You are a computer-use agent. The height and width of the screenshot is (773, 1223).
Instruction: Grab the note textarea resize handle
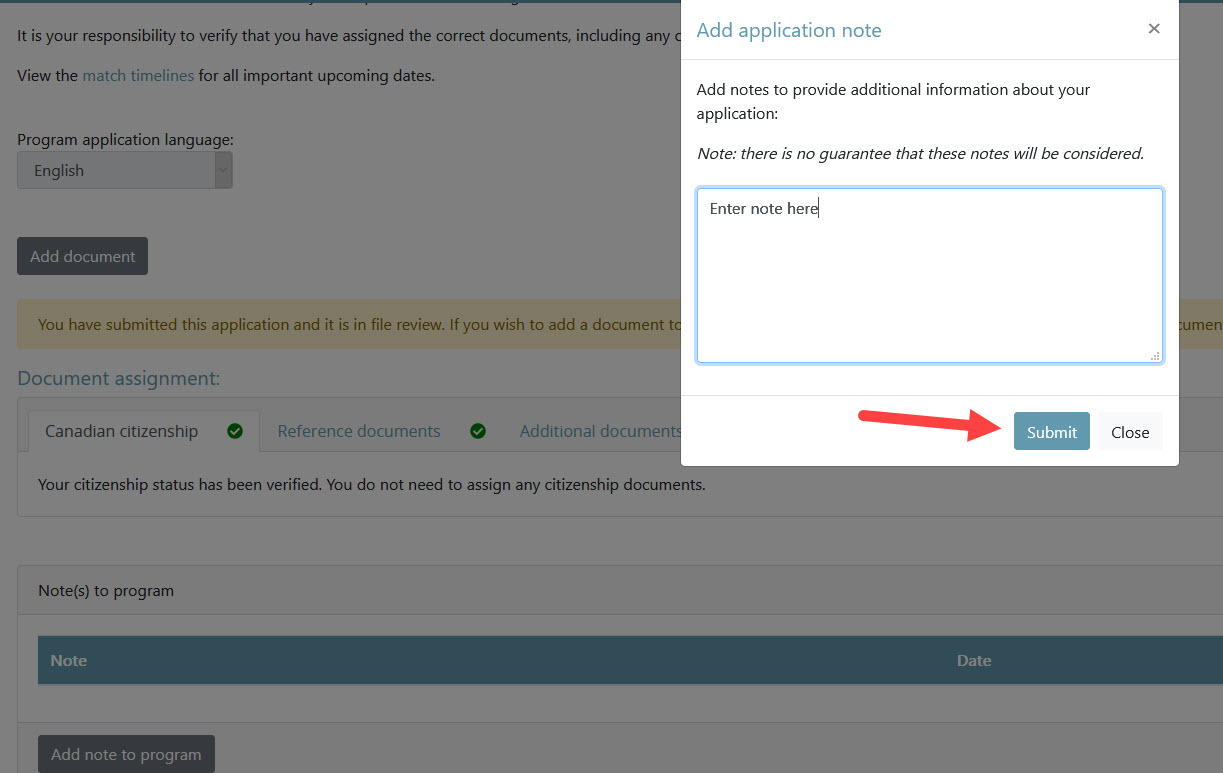(1155, 355)
